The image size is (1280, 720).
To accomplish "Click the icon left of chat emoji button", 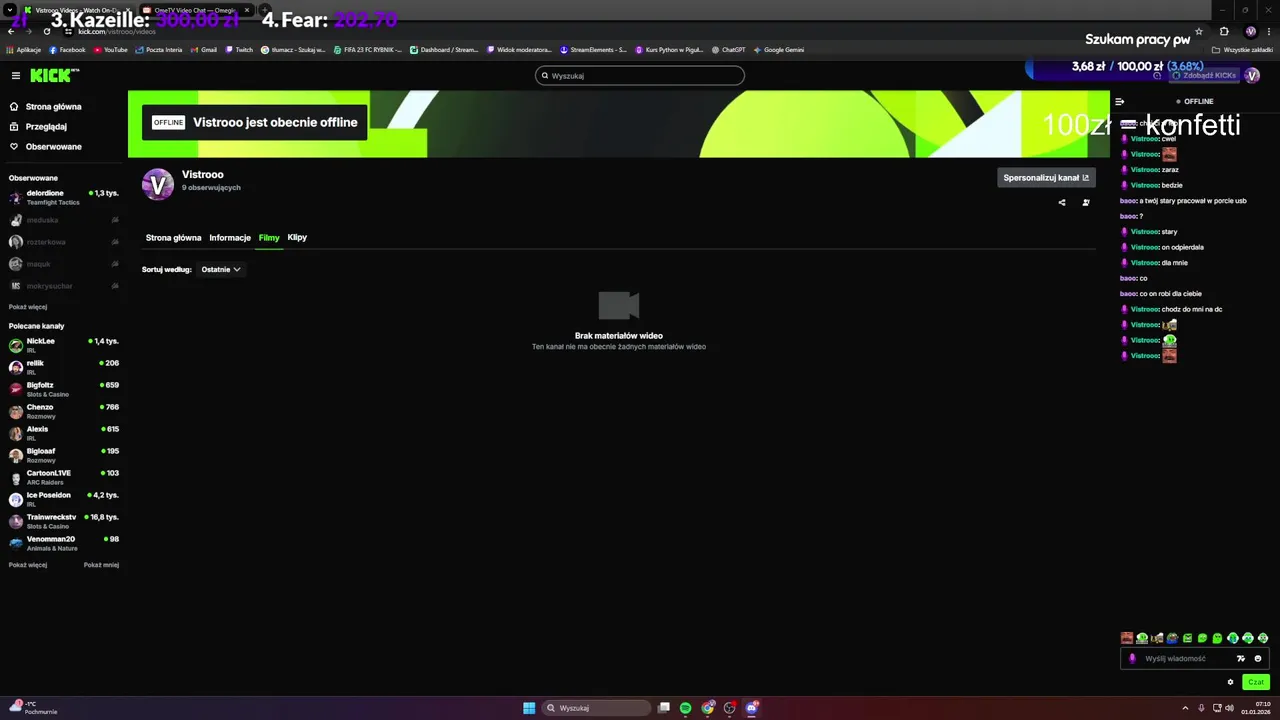I will pos(1241,658).
